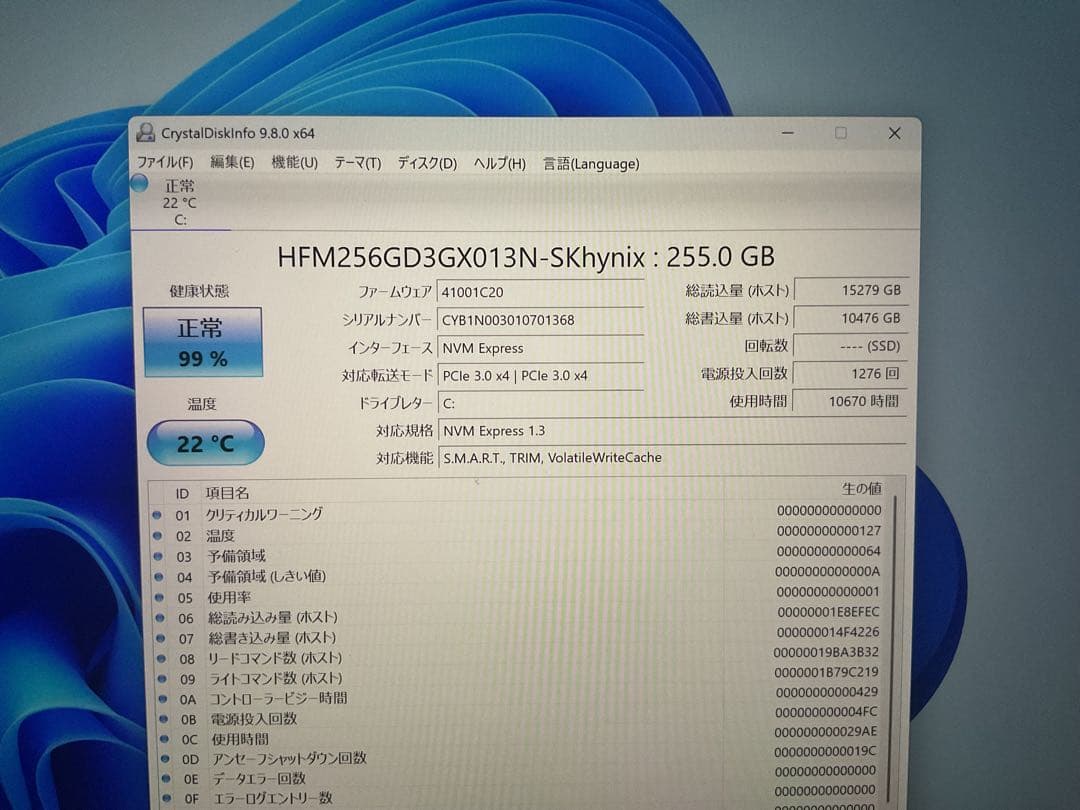Select row 05 使用率
Image resolution: width=1080 pixels, height=810 pixels.
(517, 596)
